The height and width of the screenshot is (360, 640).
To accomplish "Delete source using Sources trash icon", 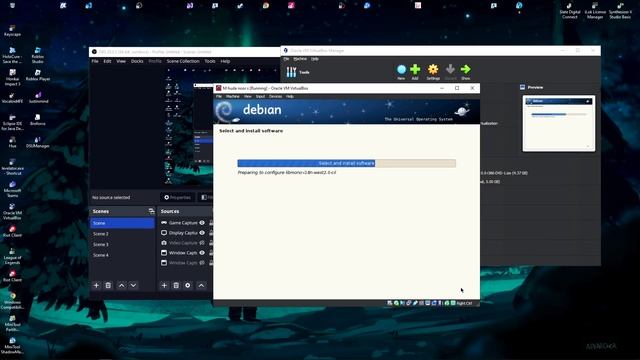I will pos(176,285).
